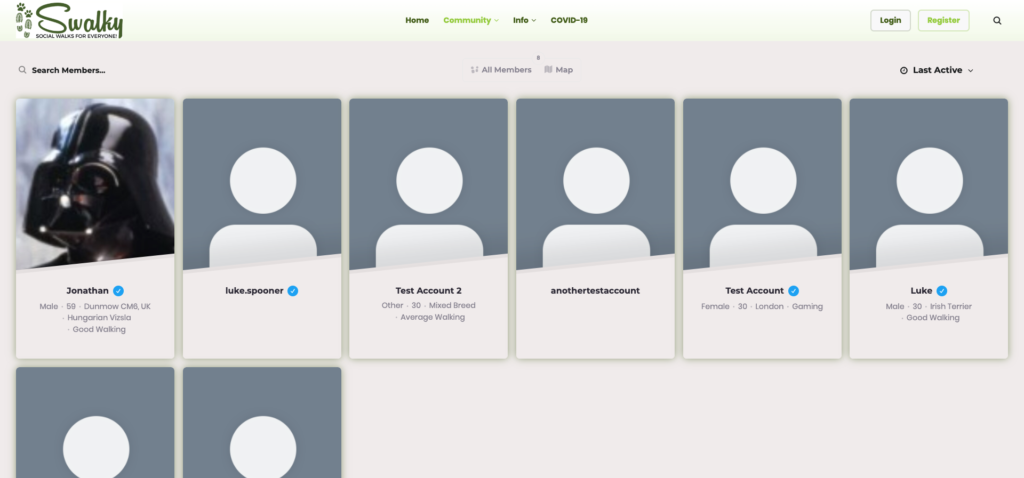Click 'Good Walking' on Luke's card
This screenshot has height=478, width=1024.
point(933,317)
